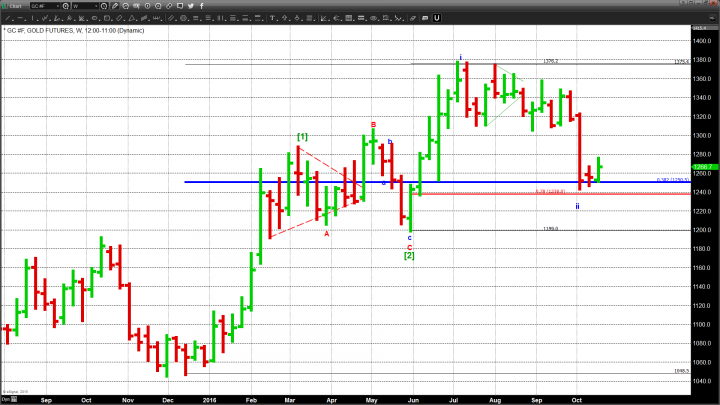Click the pencil edit icon in top toolbar
This screenshot has height=405, width=720.
(114, 6)
